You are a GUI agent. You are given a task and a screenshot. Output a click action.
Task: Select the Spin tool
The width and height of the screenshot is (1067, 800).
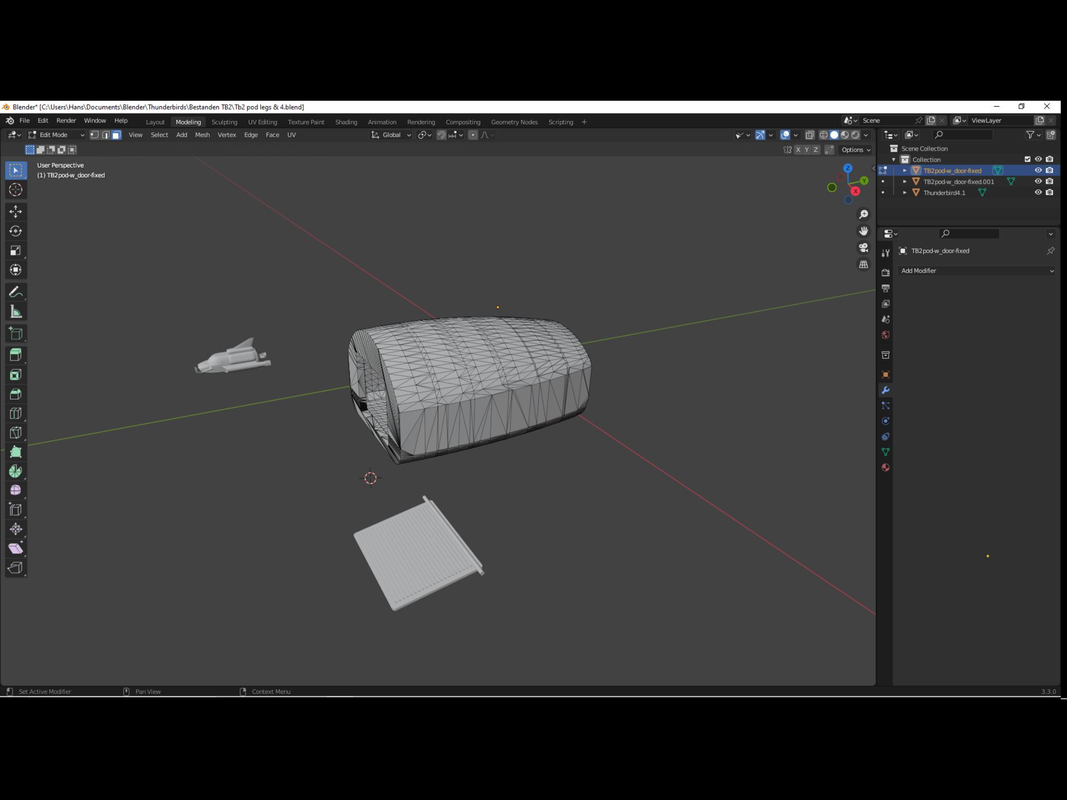pyautogui.click(x=16, y=471)
